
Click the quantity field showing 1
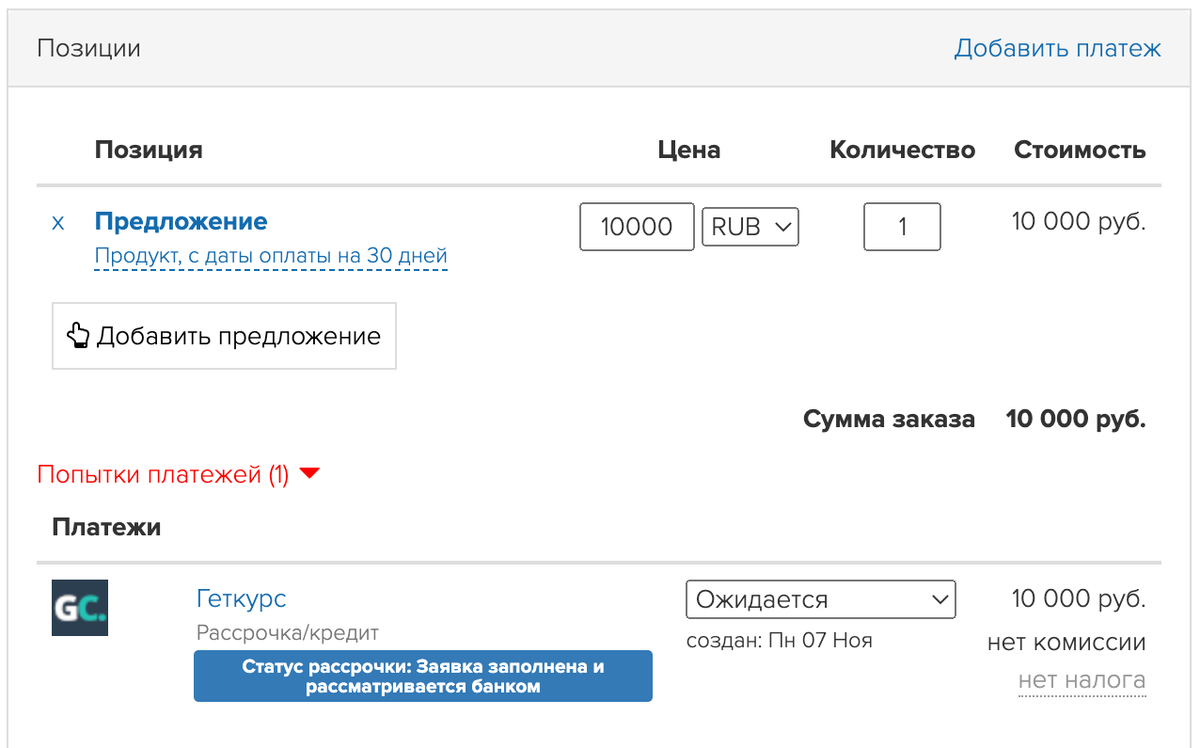point(902,227)
